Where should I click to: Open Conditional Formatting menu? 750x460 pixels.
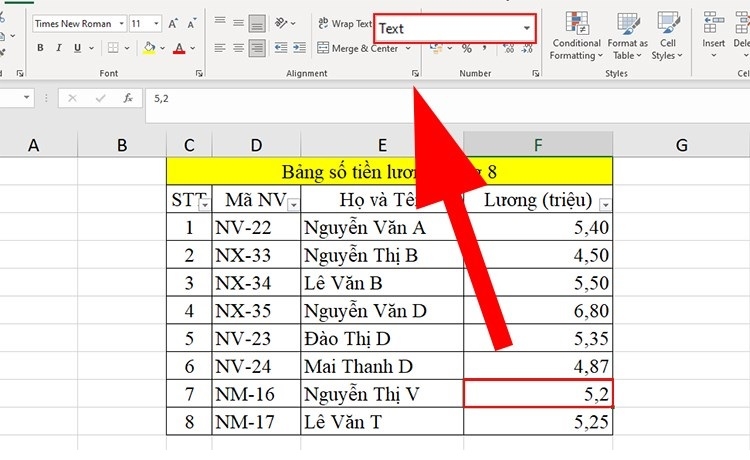click(575, 35)
